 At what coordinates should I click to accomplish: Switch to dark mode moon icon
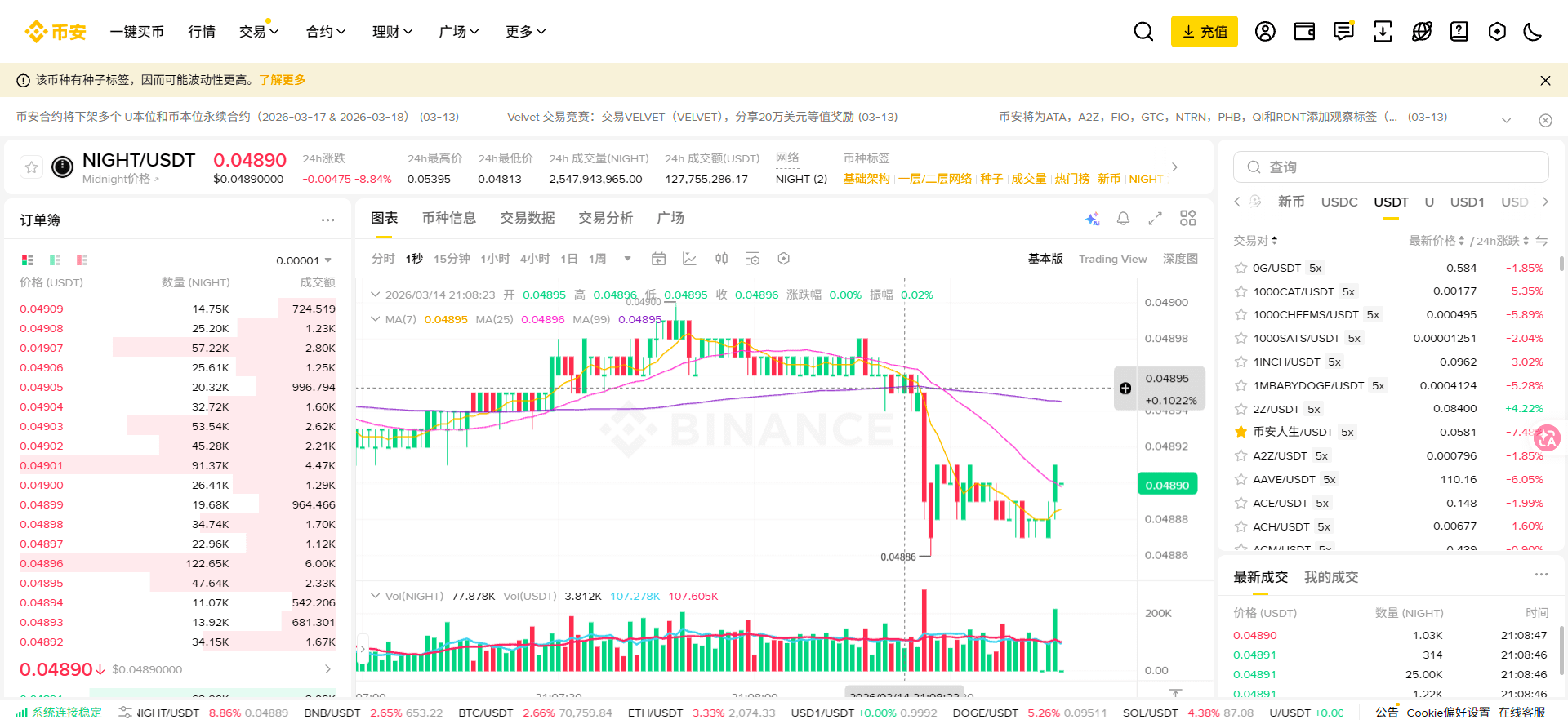point(1533,32)
